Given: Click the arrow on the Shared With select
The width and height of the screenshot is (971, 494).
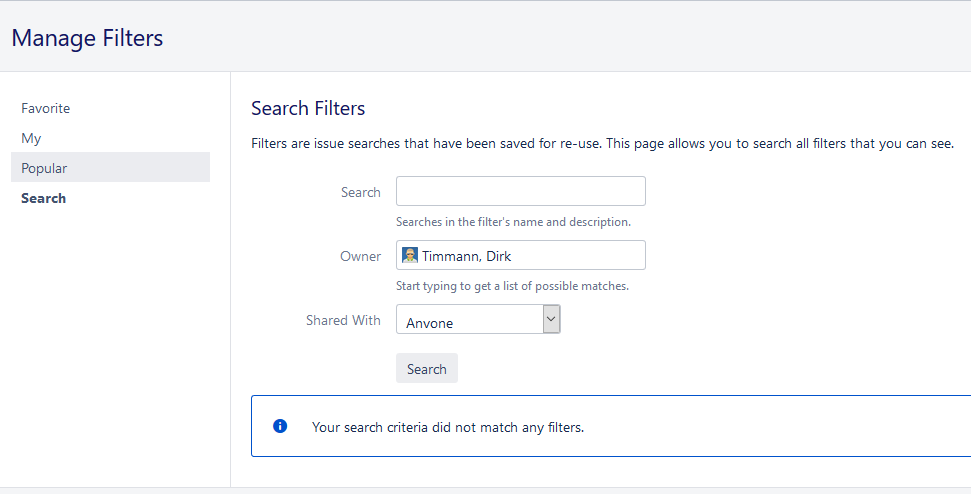Looking at the screenshot, I should (551, 319).
